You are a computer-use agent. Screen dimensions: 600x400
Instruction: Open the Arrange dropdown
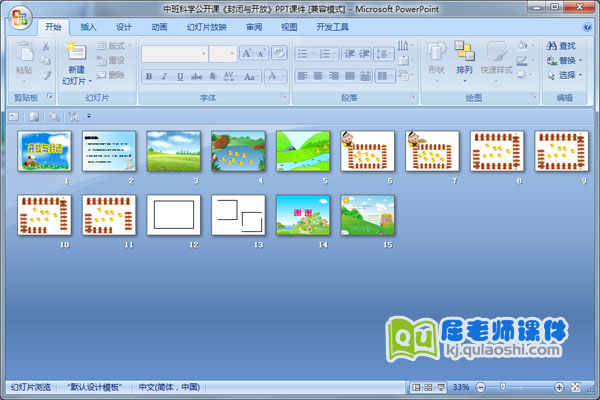click(465, 60)
